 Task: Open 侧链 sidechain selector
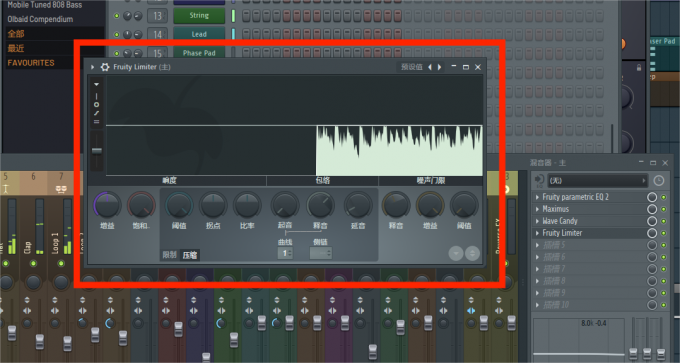[x=320, y=253]
